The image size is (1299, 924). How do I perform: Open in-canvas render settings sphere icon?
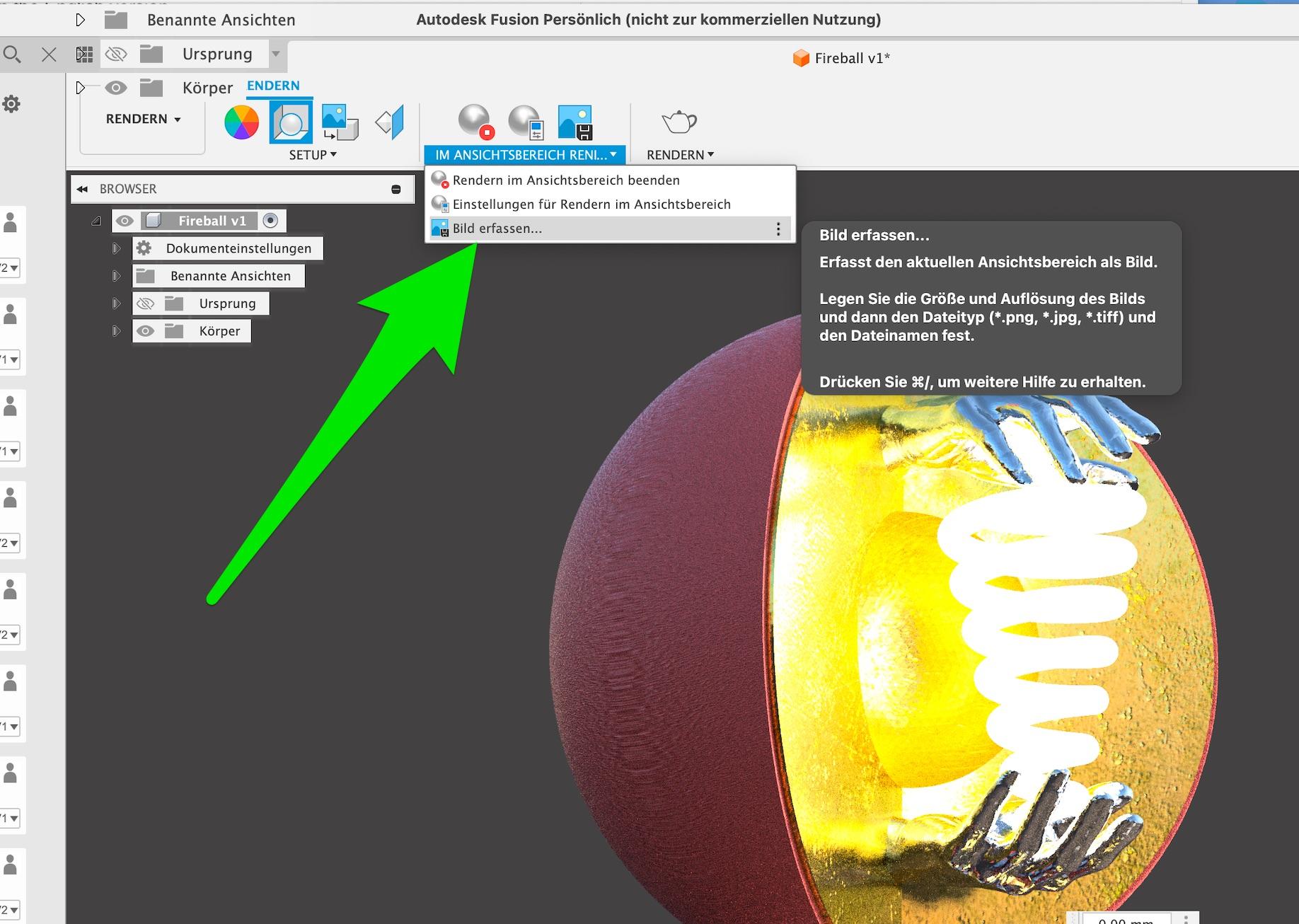(526, 122)
